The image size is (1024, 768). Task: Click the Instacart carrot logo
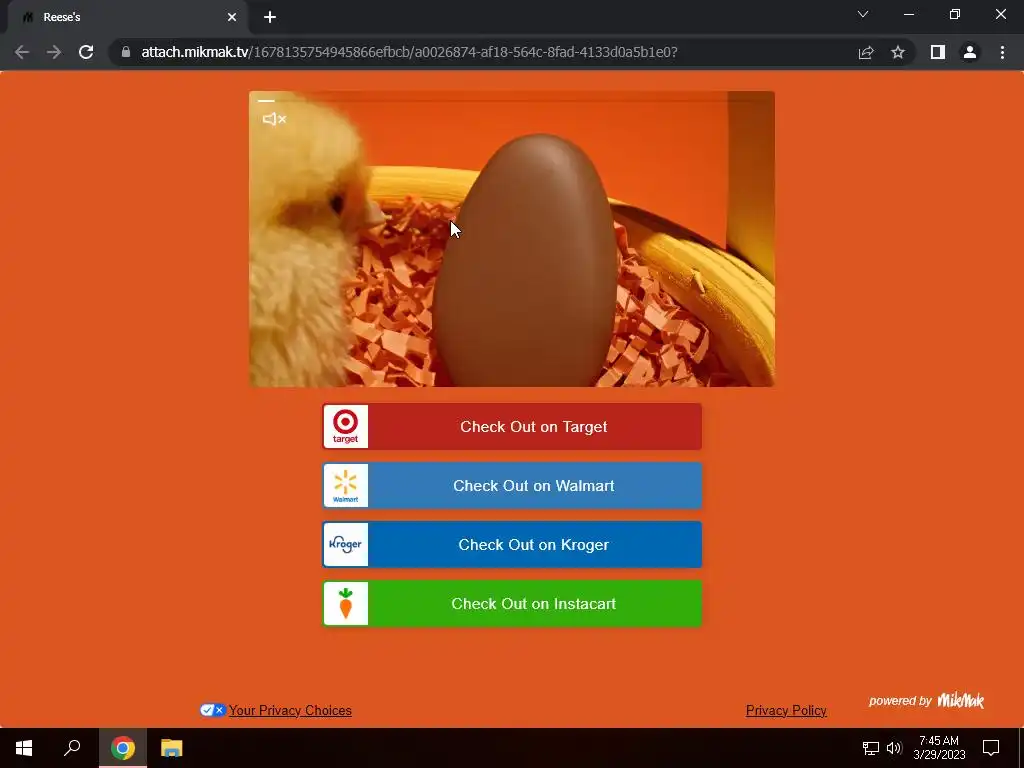[x=345, y=603]
